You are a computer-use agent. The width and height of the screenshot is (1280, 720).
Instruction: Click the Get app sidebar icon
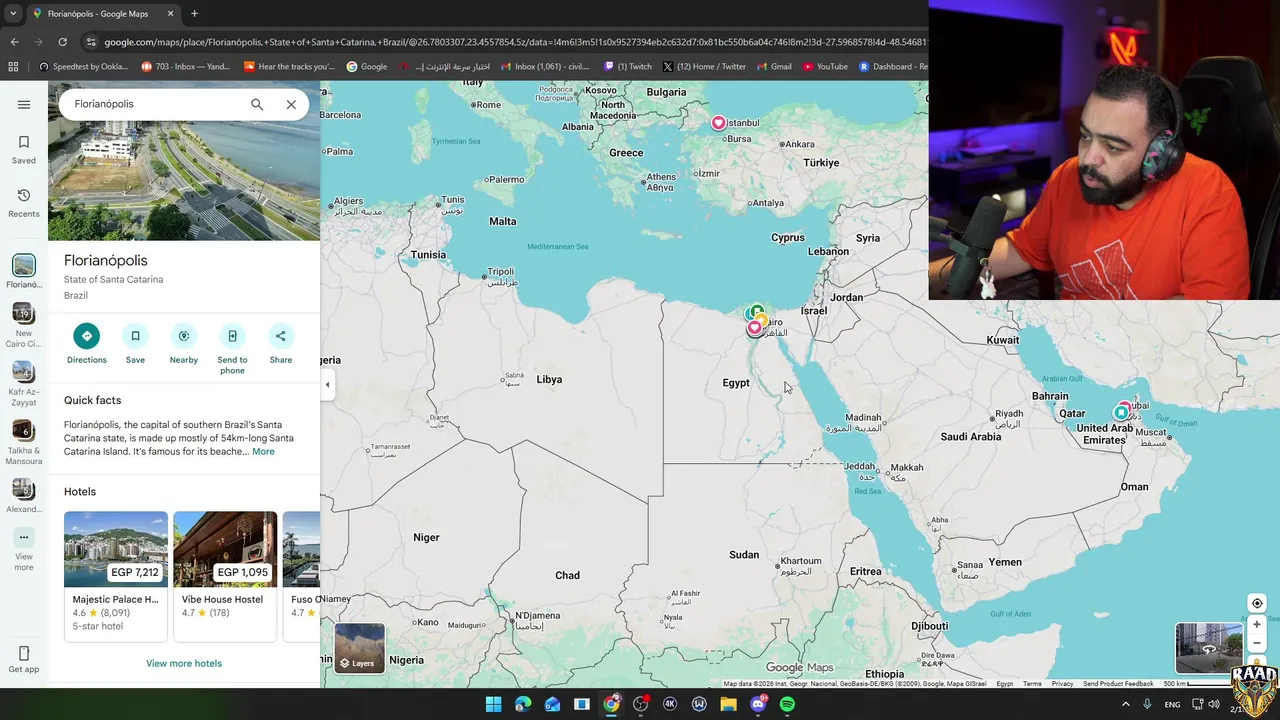pyautogui.click(x=24, y=660)
